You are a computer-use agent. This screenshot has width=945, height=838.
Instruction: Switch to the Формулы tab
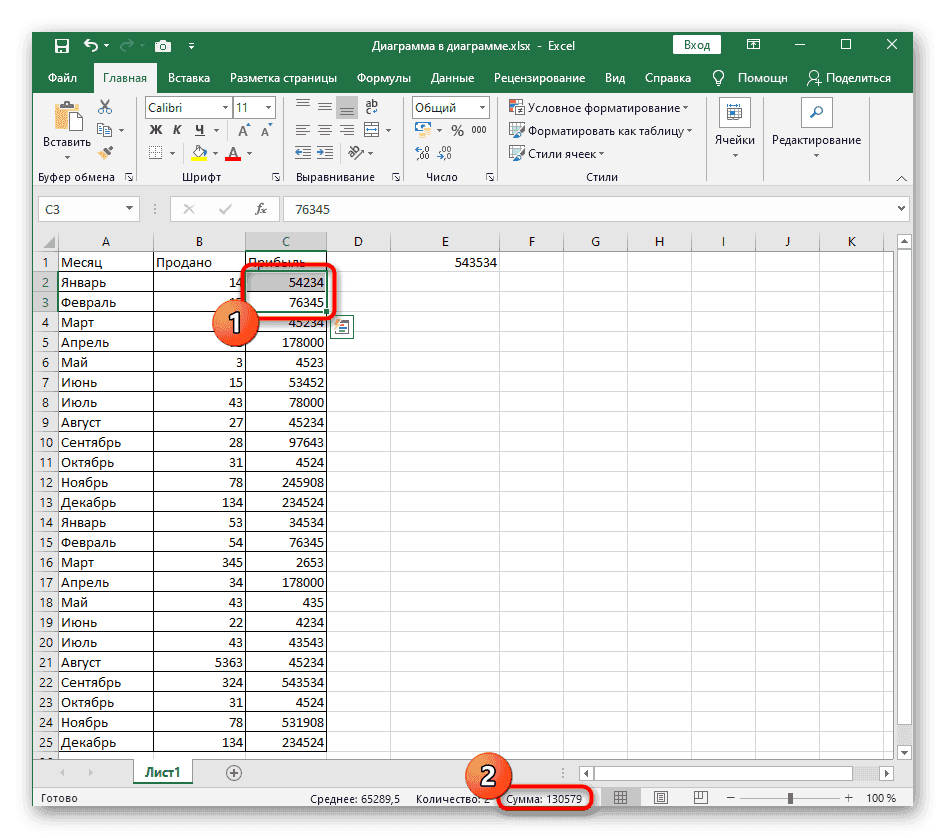[383, 78]
